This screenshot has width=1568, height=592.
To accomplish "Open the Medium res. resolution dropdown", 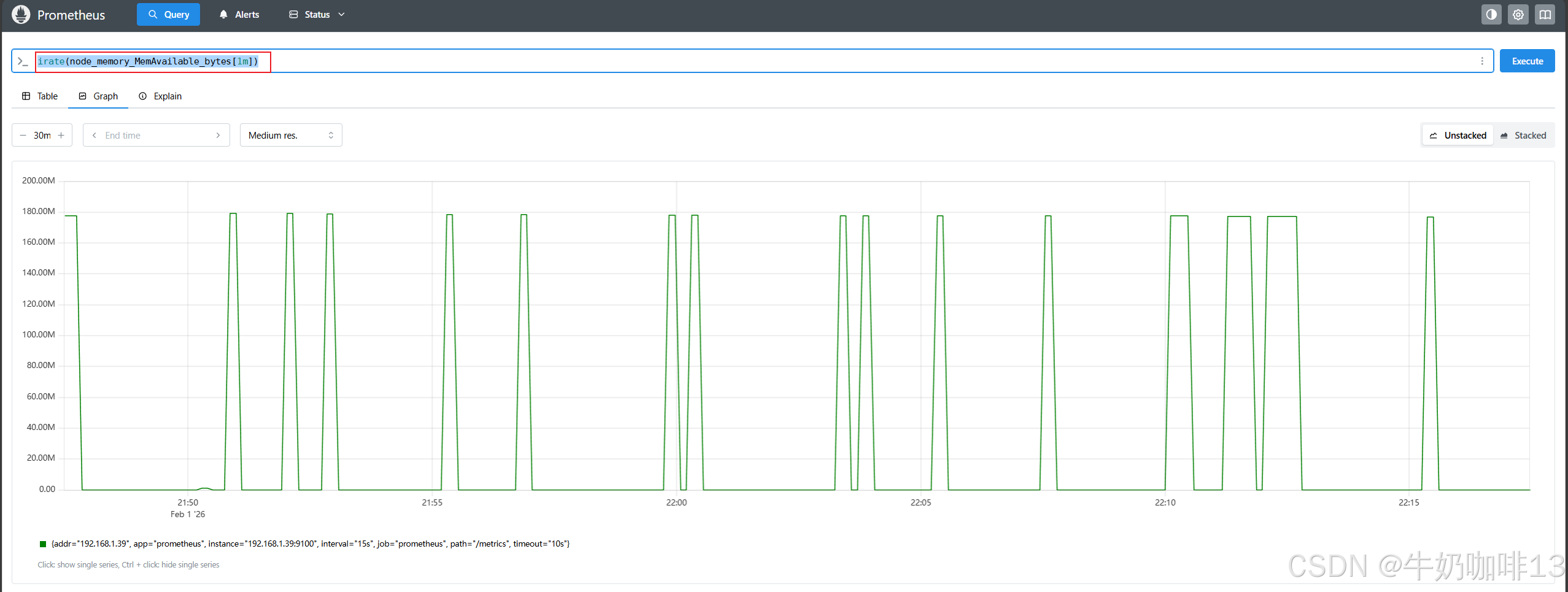I will (291, 136).
